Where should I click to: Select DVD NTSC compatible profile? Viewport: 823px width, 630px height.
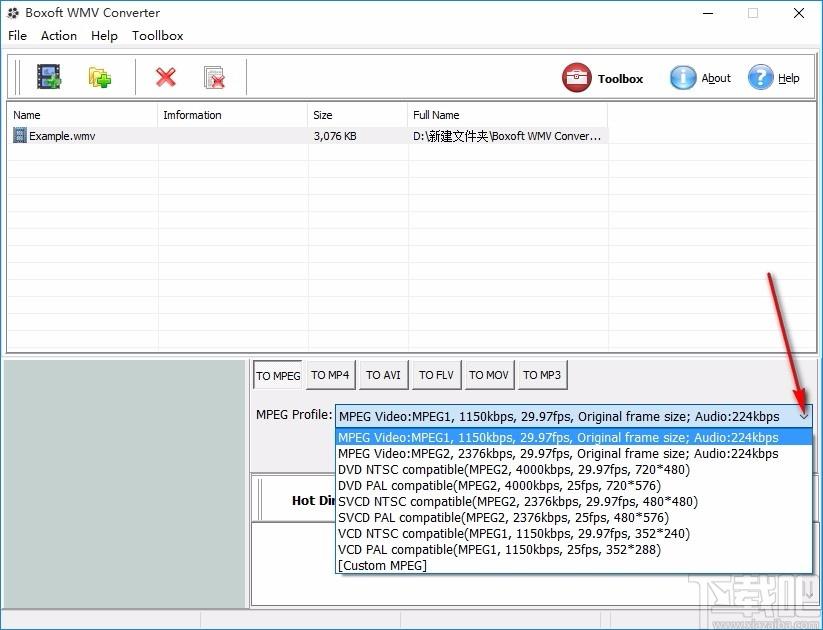tap(574, 469)
